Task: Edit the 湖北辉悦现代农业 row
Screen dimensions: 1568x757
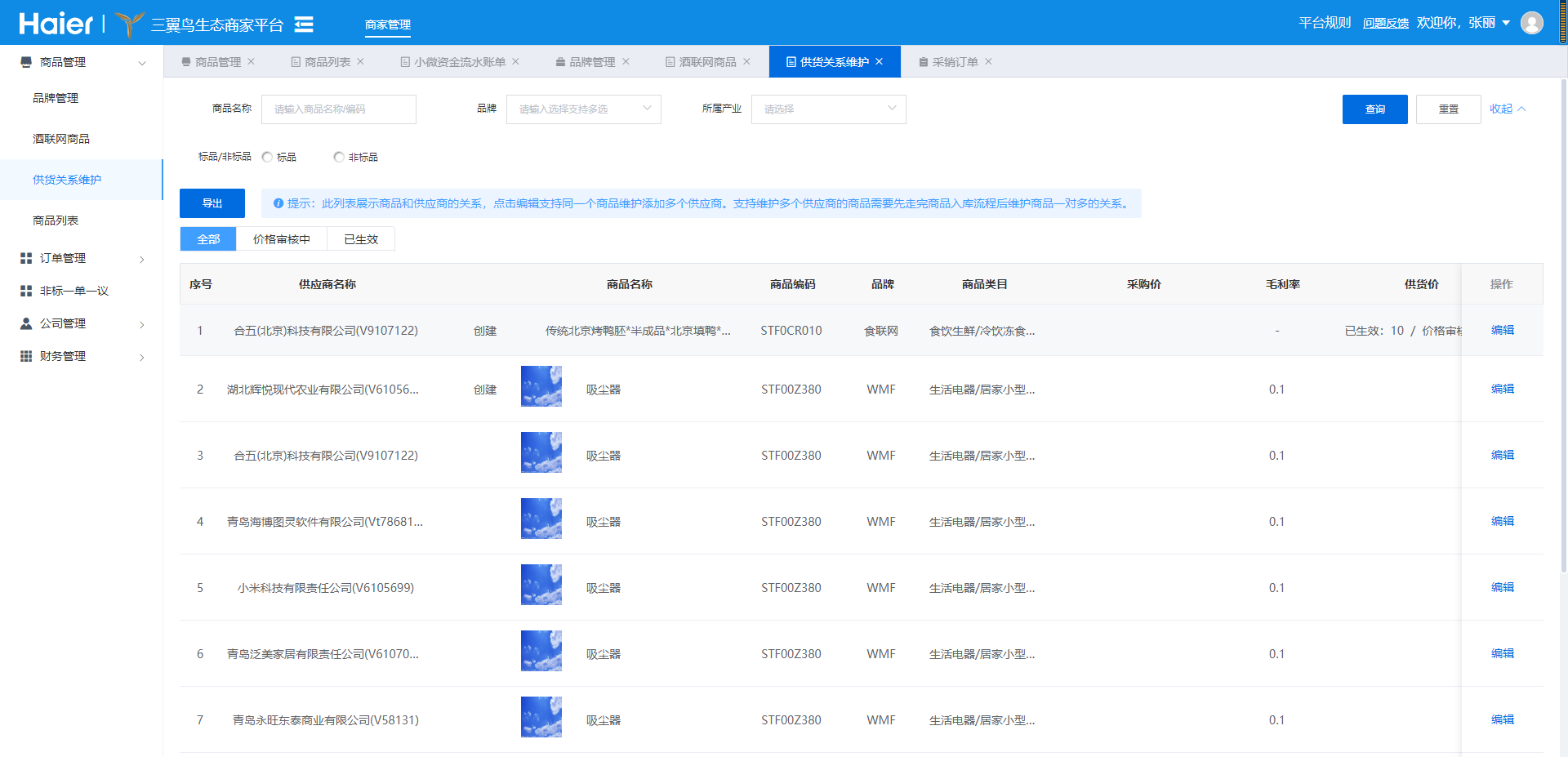Action: click(1503, 389)
